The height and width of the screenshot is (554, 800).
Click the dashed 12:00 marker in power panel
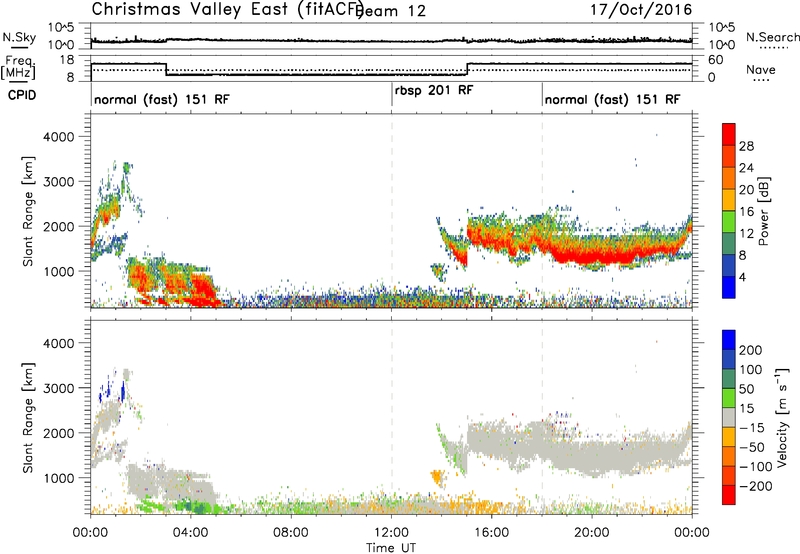click(x=392, y=210)
